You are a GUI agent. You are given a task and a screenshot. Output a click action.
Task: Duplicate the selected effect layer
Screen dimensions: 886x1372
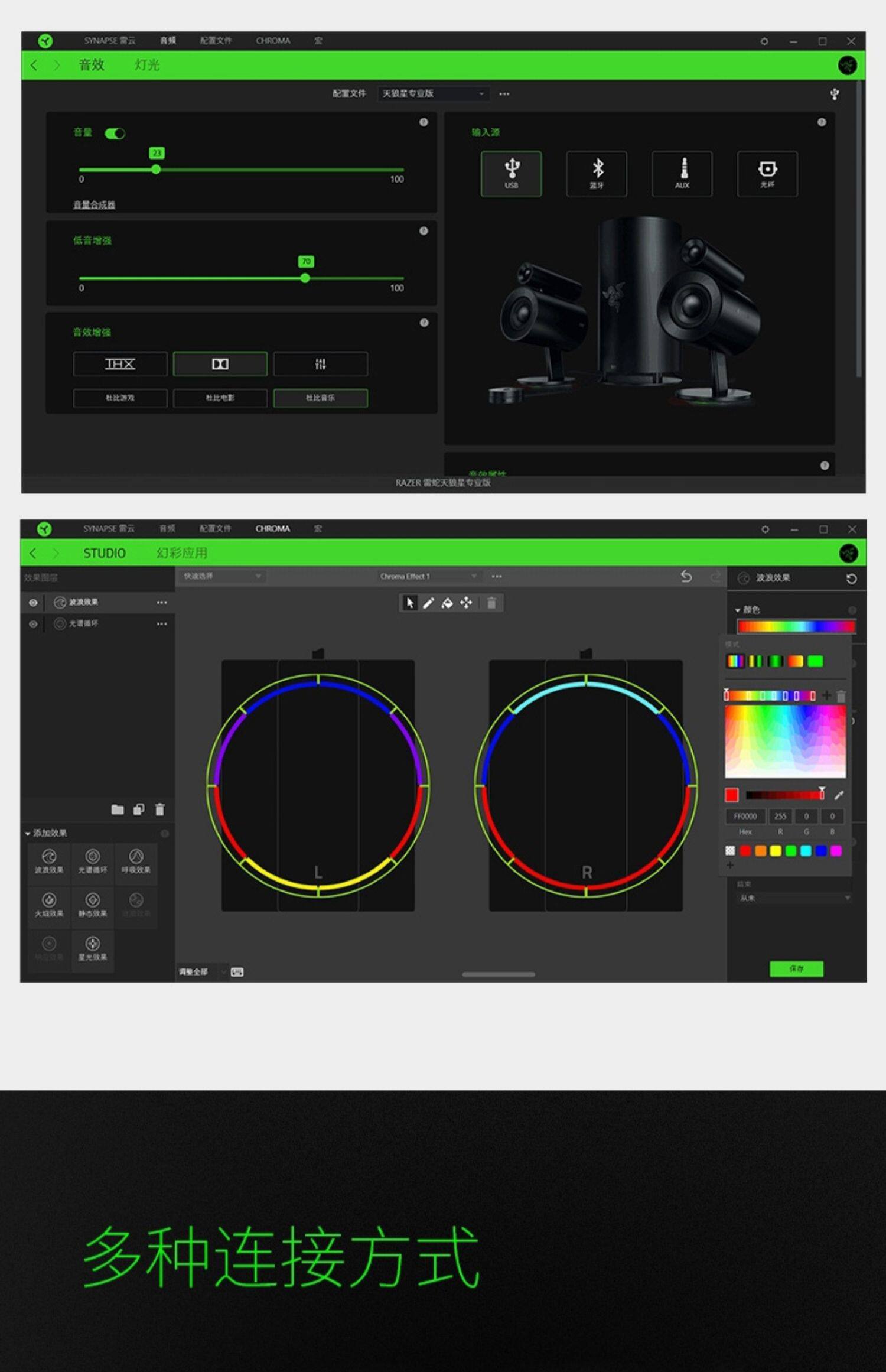[139, 809]
